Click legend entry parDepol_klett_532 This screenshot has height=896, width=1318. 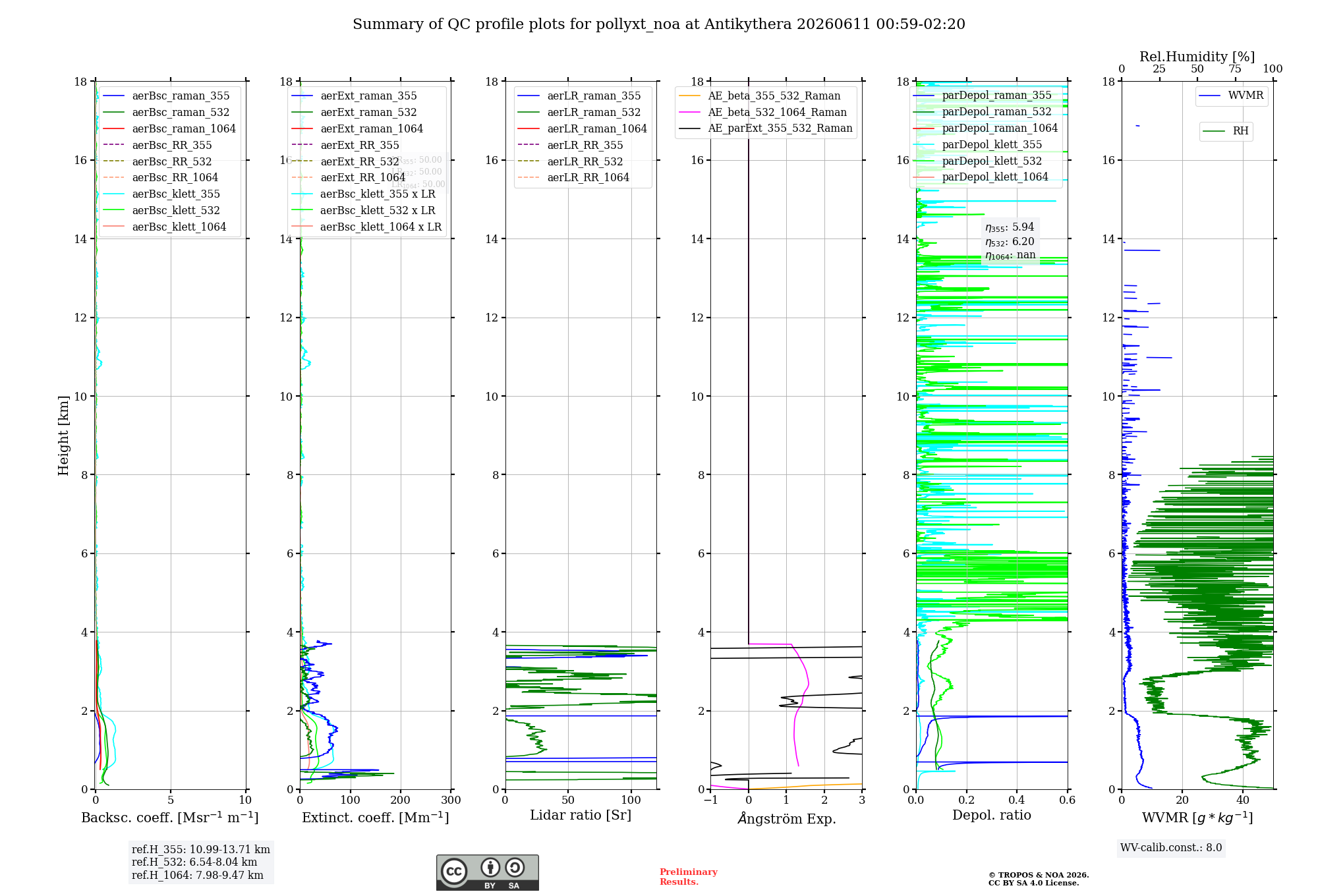(978, 161)
